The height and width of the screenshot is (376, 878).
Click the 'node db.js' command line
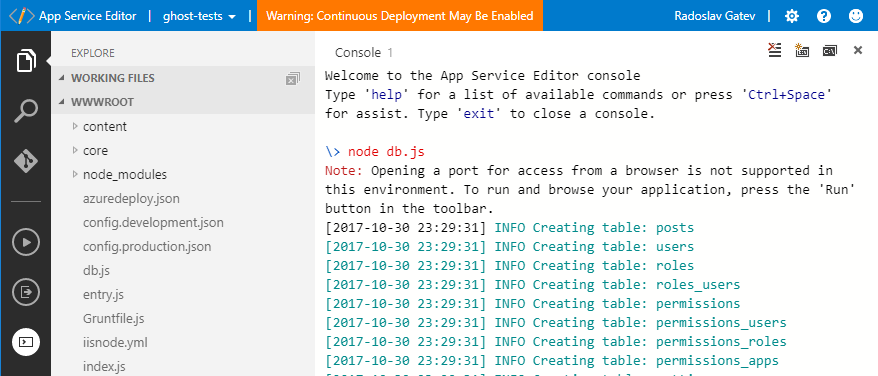click(386, 152)
